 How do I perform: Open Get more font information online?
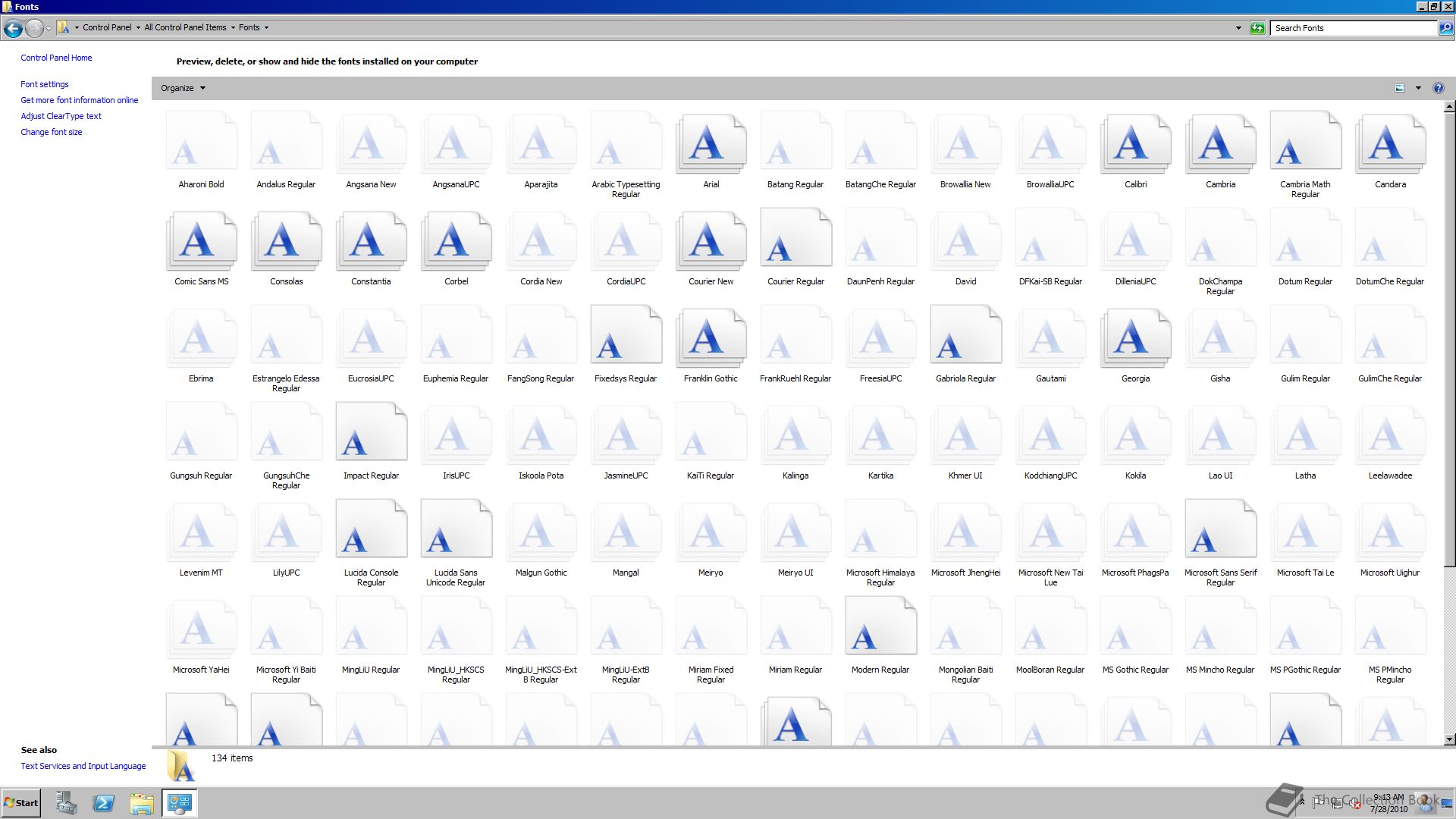pyautogui.click(x=80, y=100)
